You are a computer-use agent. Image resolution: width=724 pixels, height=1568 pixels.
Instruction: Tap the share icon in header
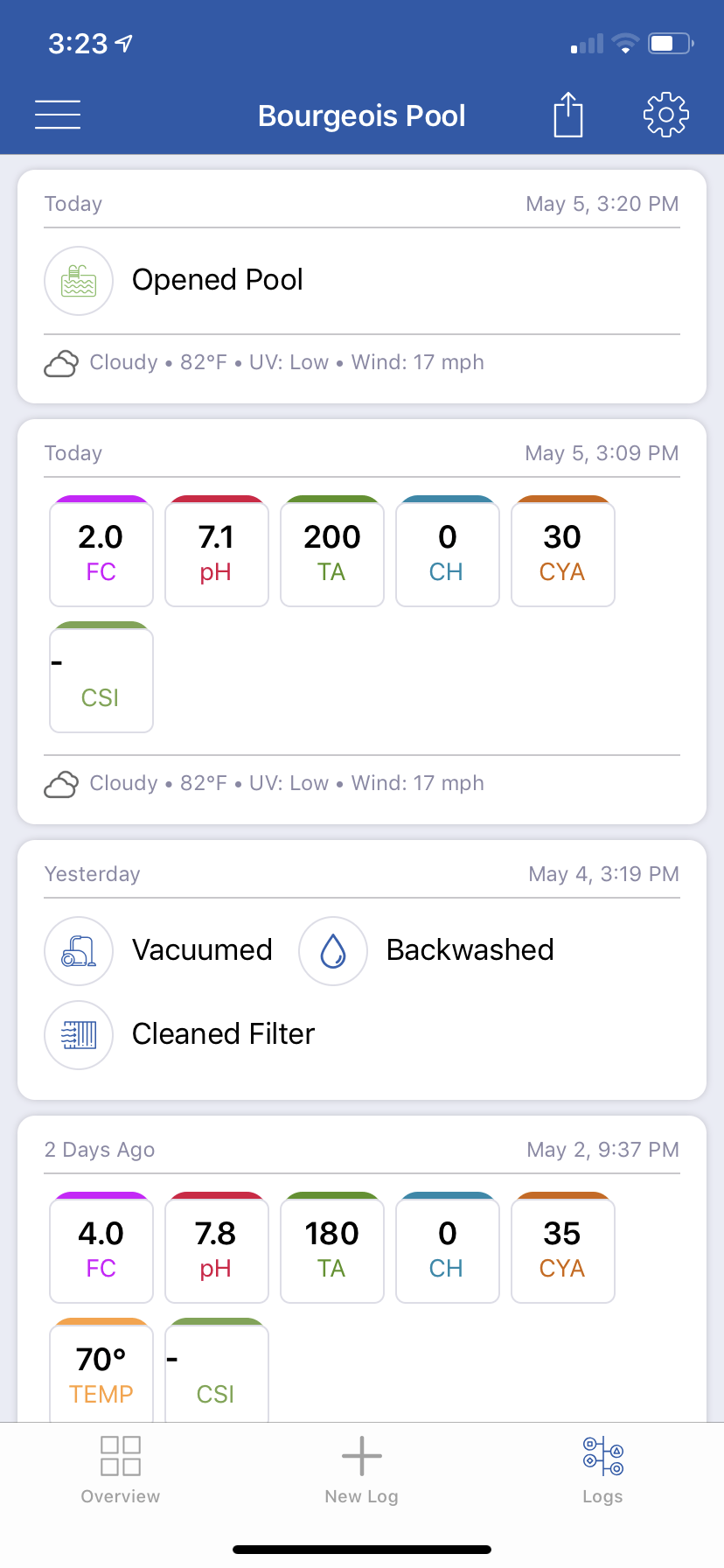568,115
